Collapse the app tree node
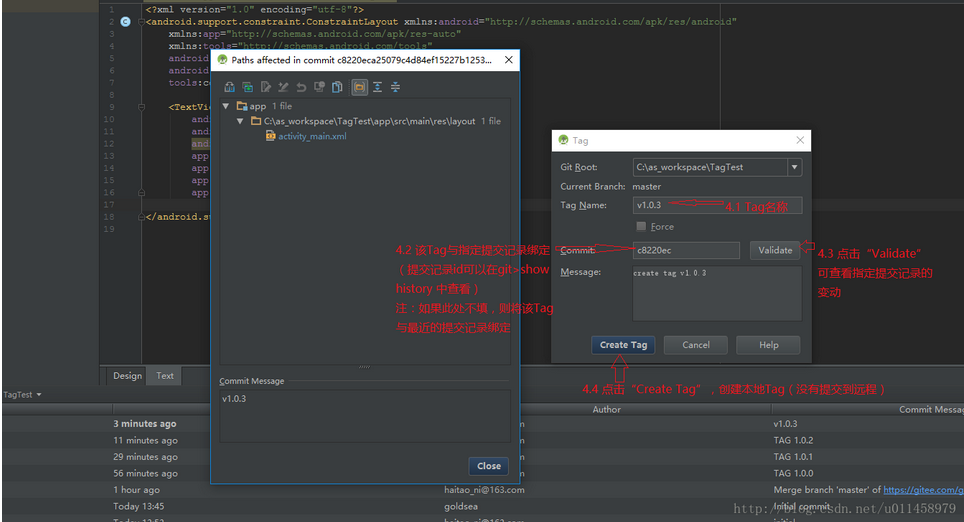 pos(228,106)
